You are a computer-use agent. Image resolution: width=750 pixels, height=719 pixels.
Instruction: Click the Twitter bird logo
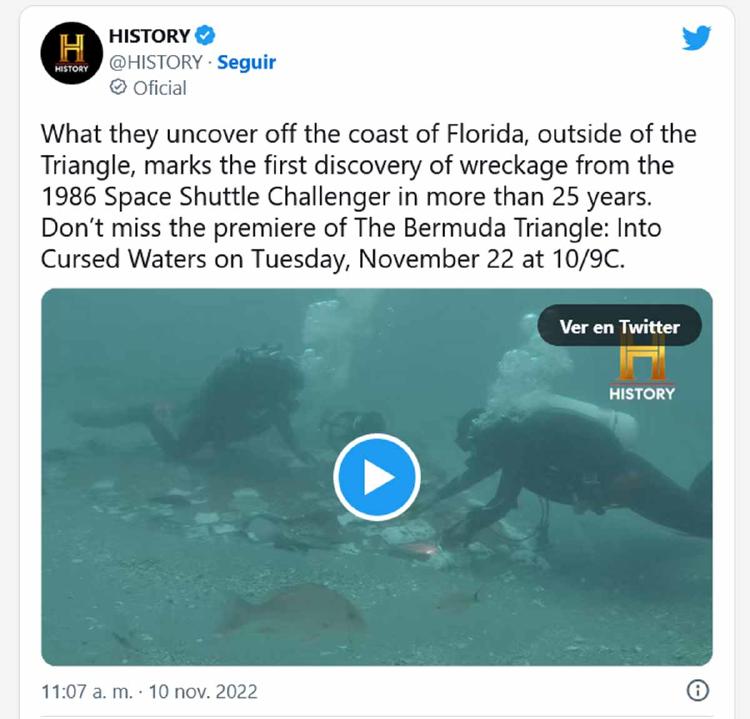(x=696, y=38)
